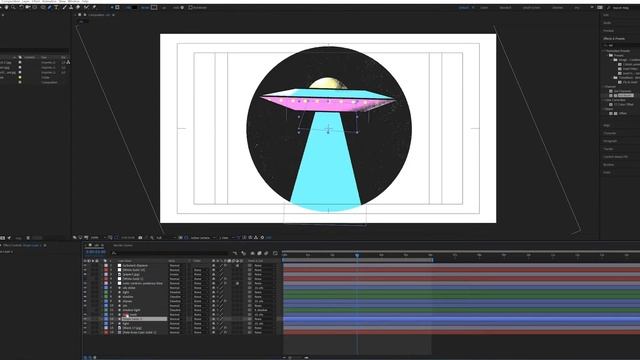The image size is (640, 360).
Task: Open the parent dropdown of shadow light layer
Action: tap(264, 310)
